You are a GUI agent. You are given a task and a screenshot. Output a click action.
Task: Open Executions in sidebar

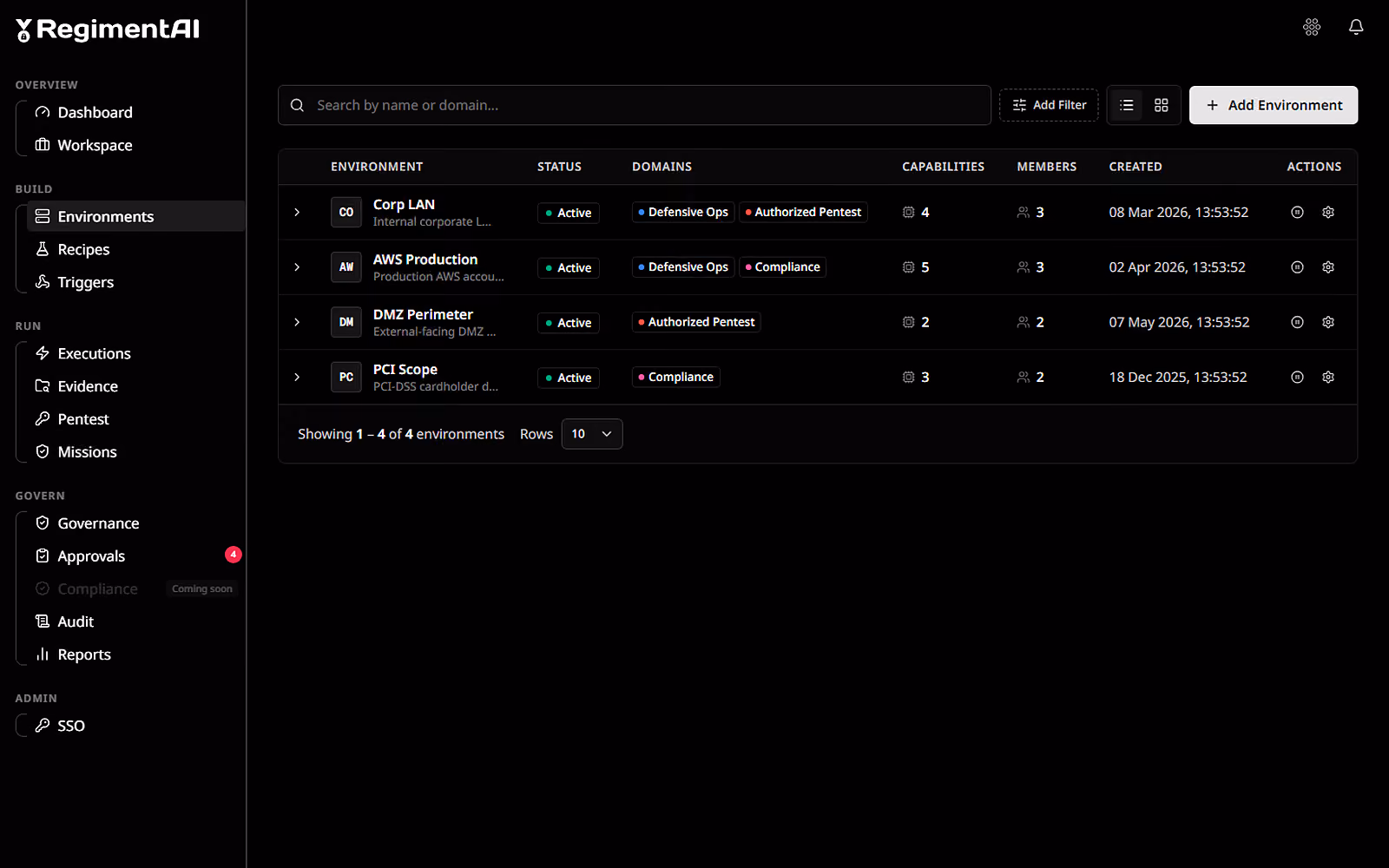click(x=136, y=353)
